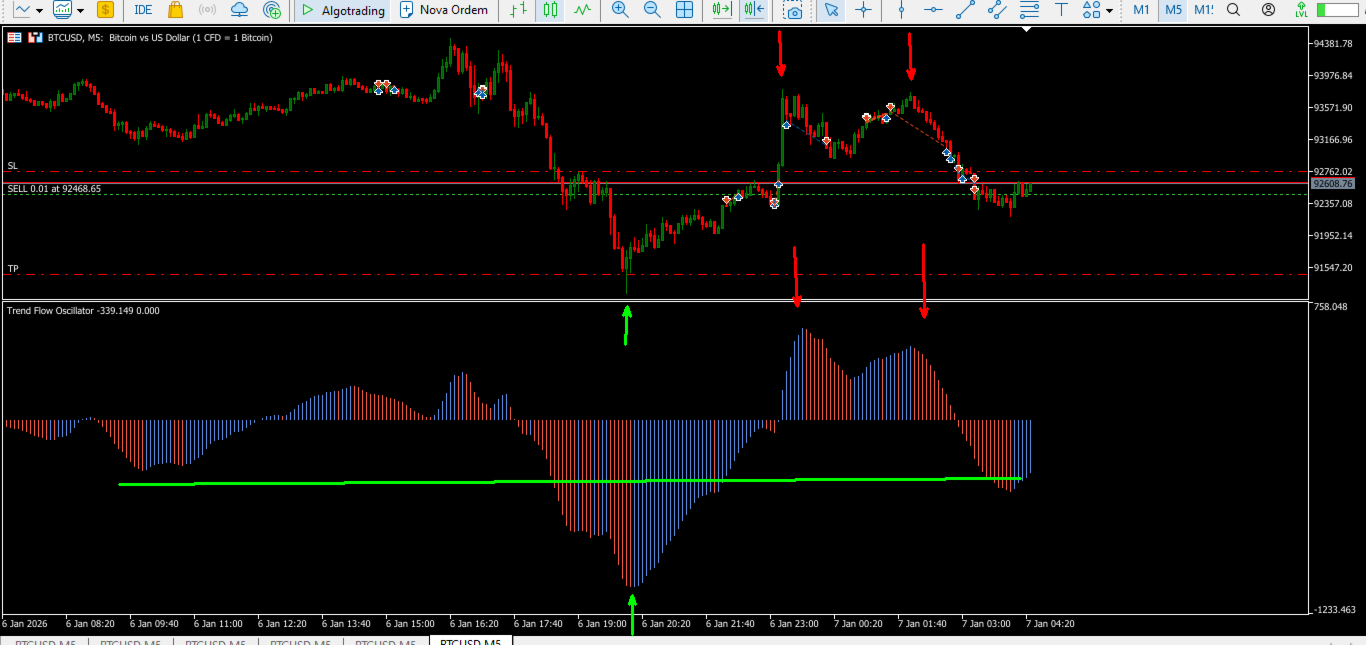Create a new order with Nova Ordem
1366x645 pixels.
444,10
